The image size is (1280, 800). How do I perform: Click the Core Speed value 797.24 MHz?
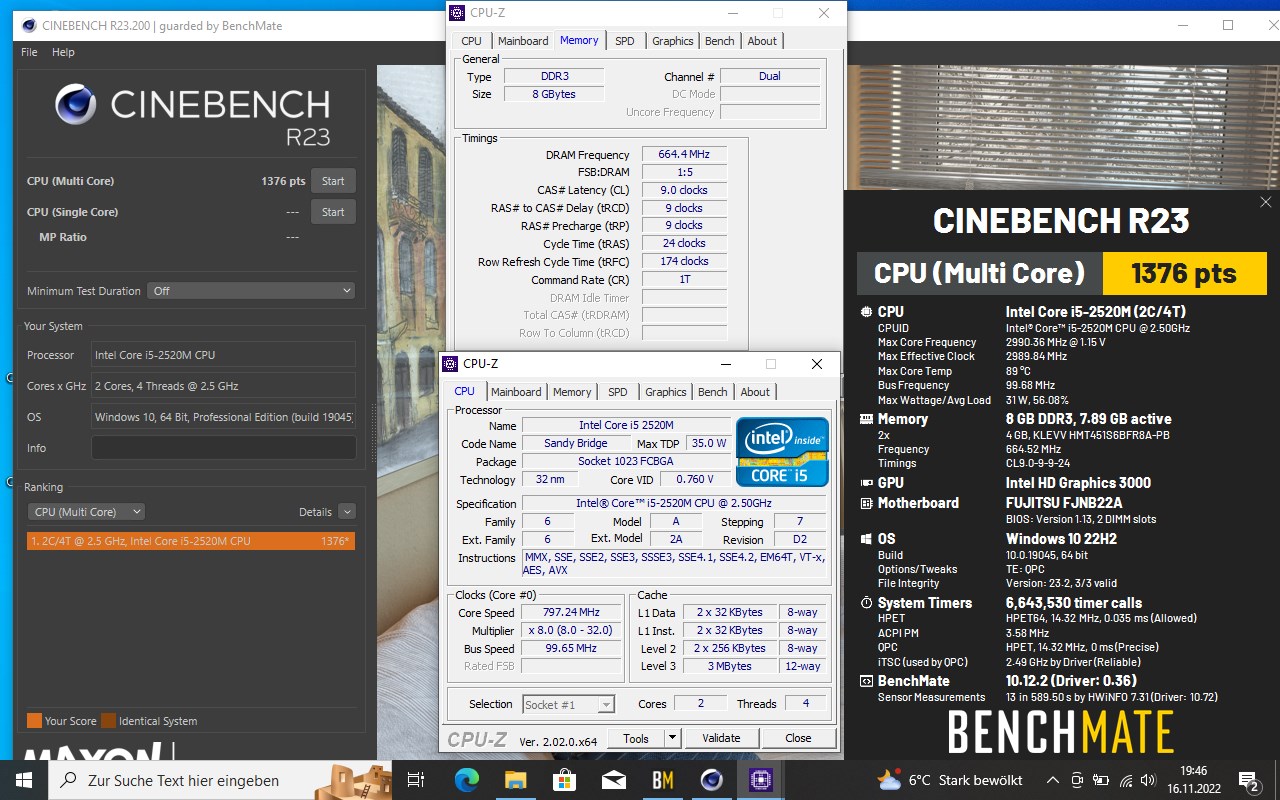571,612
